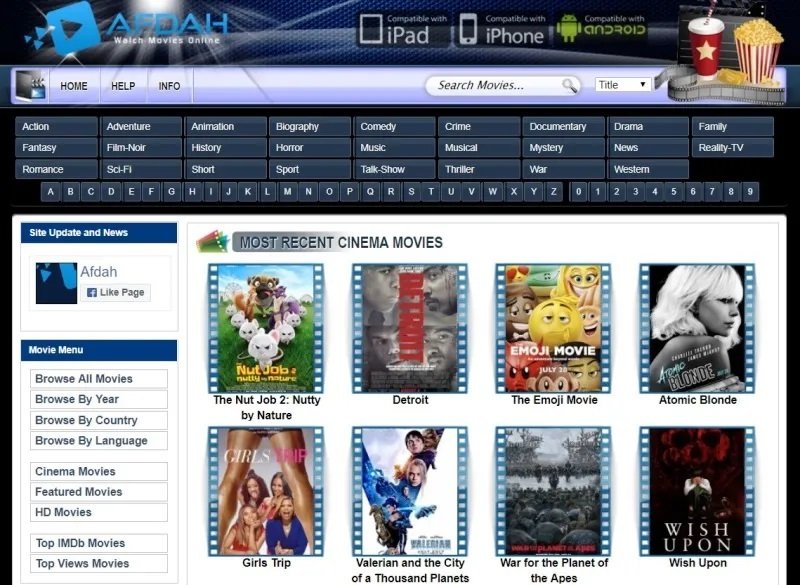The image size is (800, 585).
Task: Browse movies starting with letter M
Action: pos(288,192)
